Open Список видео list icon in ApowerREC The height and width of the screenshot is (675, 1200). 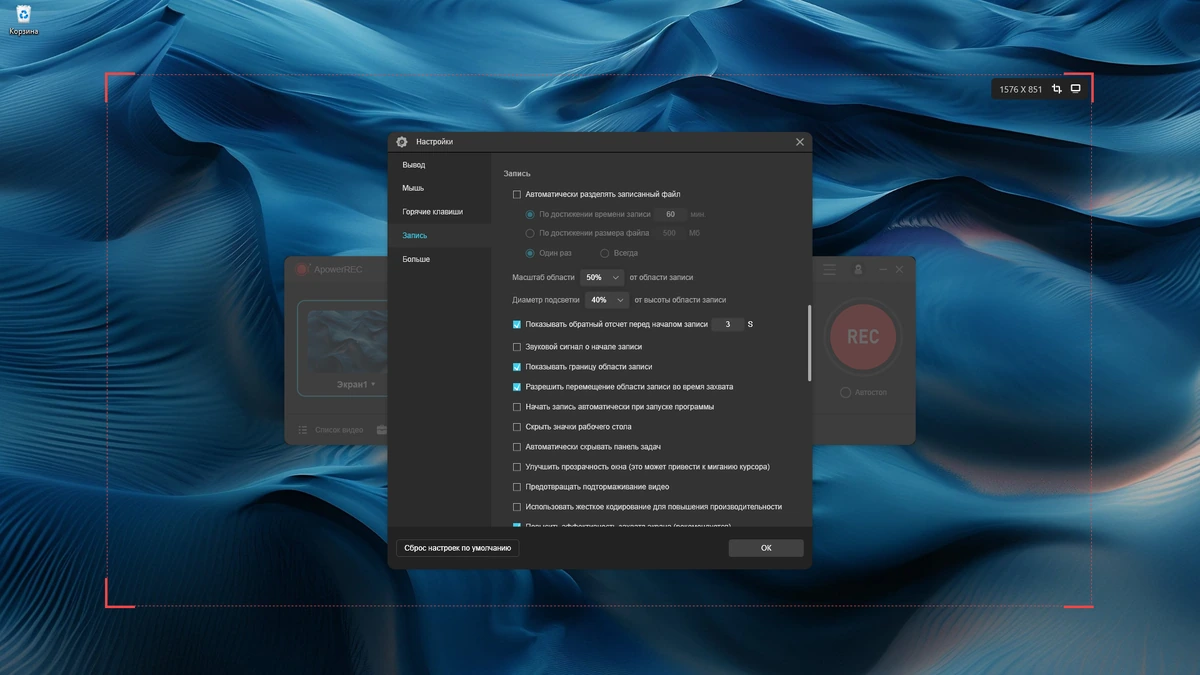coord(303,430)
